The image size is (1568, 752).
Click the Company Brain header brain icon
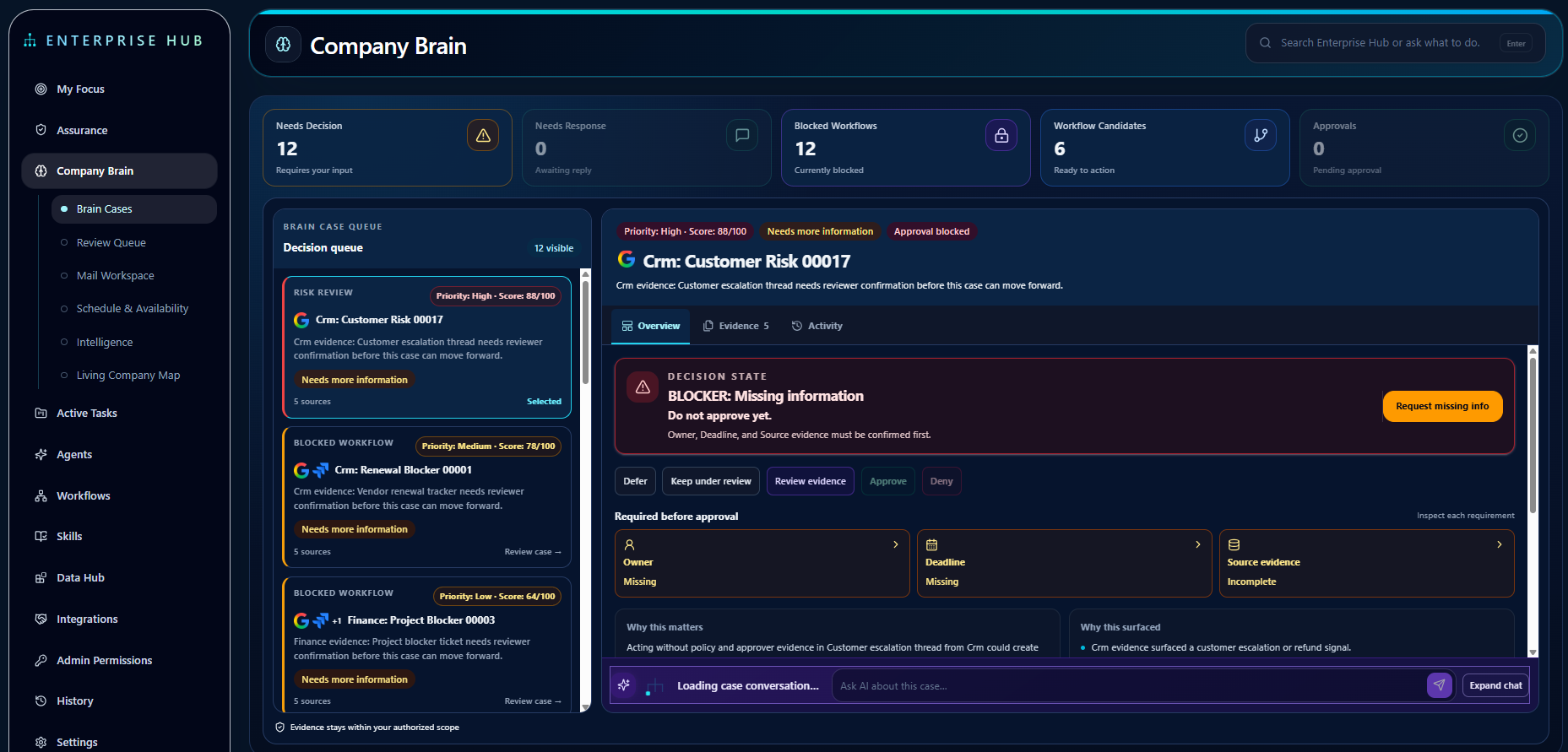(284, 45)
